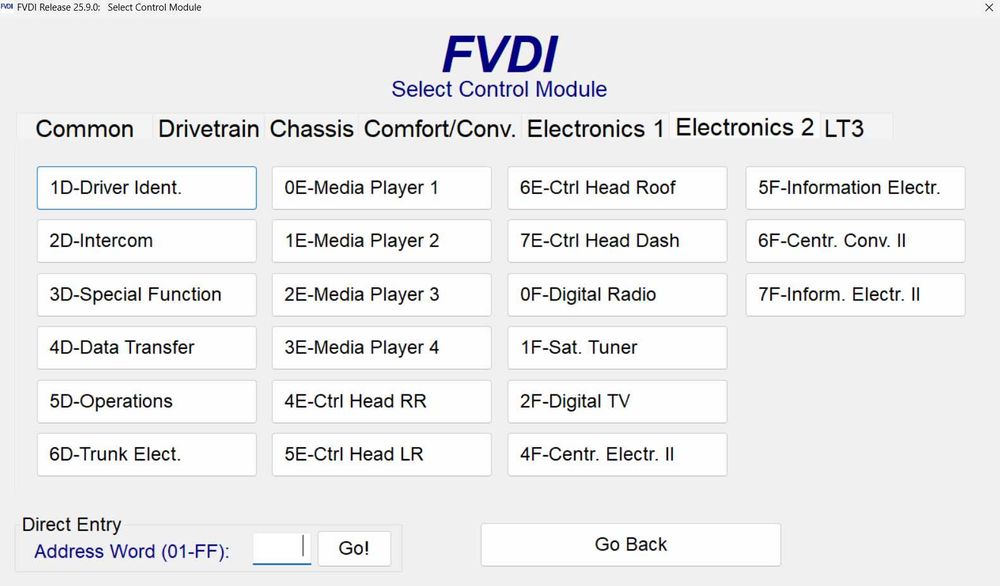The image size is (1000, 586).
Task: Open 4E-Ctrl Head RR module
Action: [x=382, y=401]
